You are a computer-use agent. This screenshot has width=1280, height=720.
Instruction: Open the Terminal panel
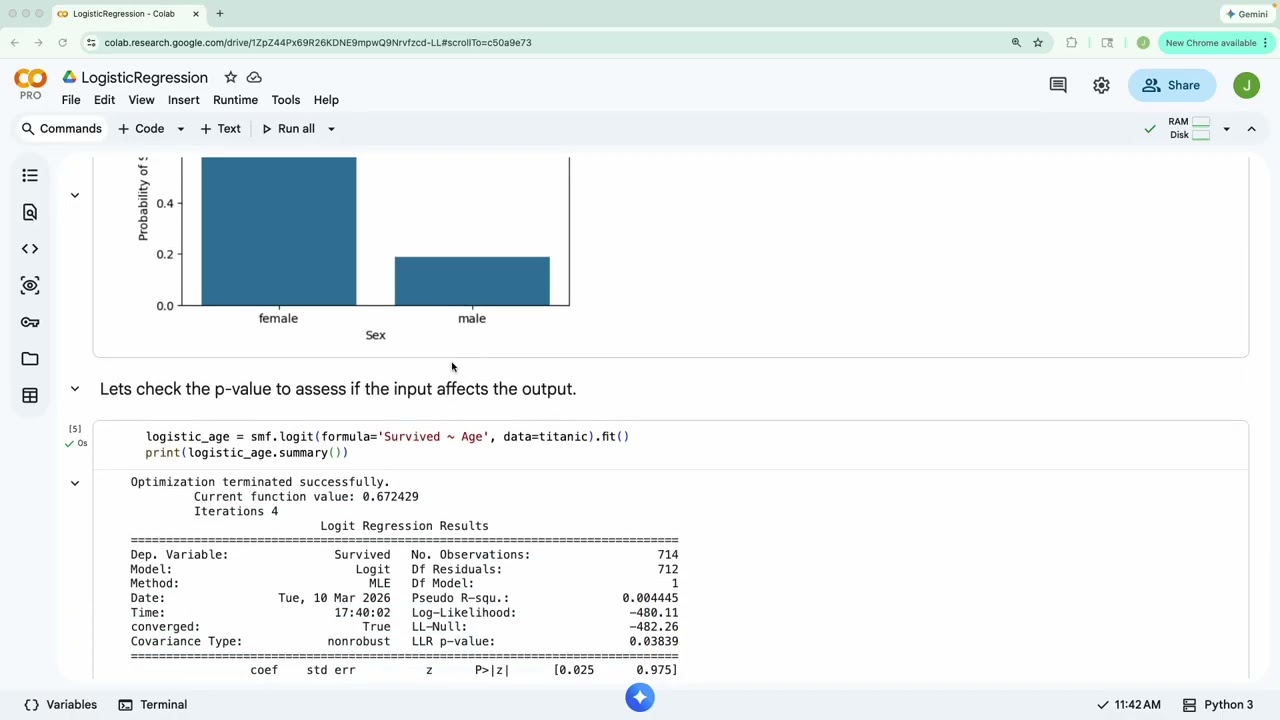pyautogui.click(x=153, y=705)
